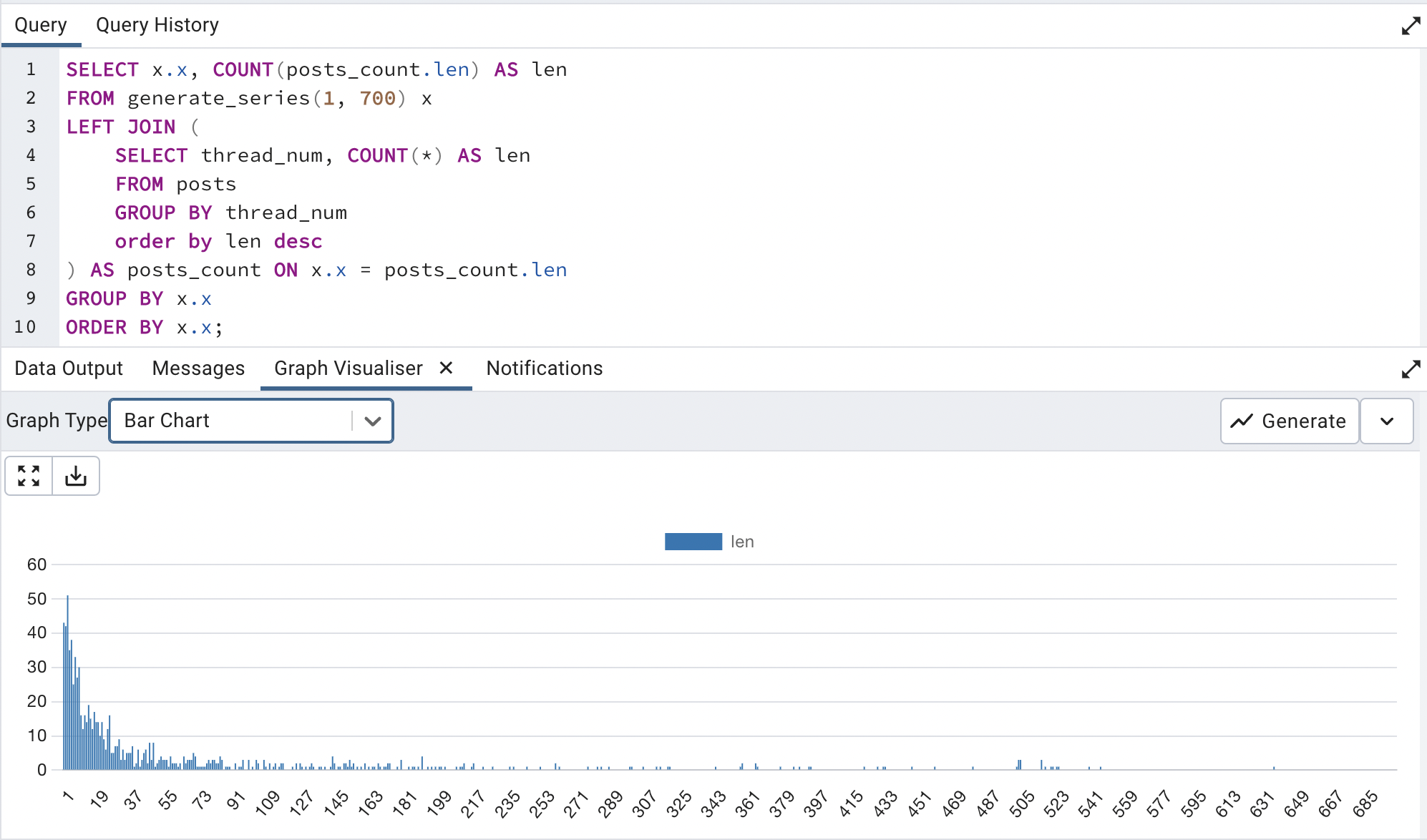
Task: Select the Bar Chart combo box
Action: coord(236,421)
